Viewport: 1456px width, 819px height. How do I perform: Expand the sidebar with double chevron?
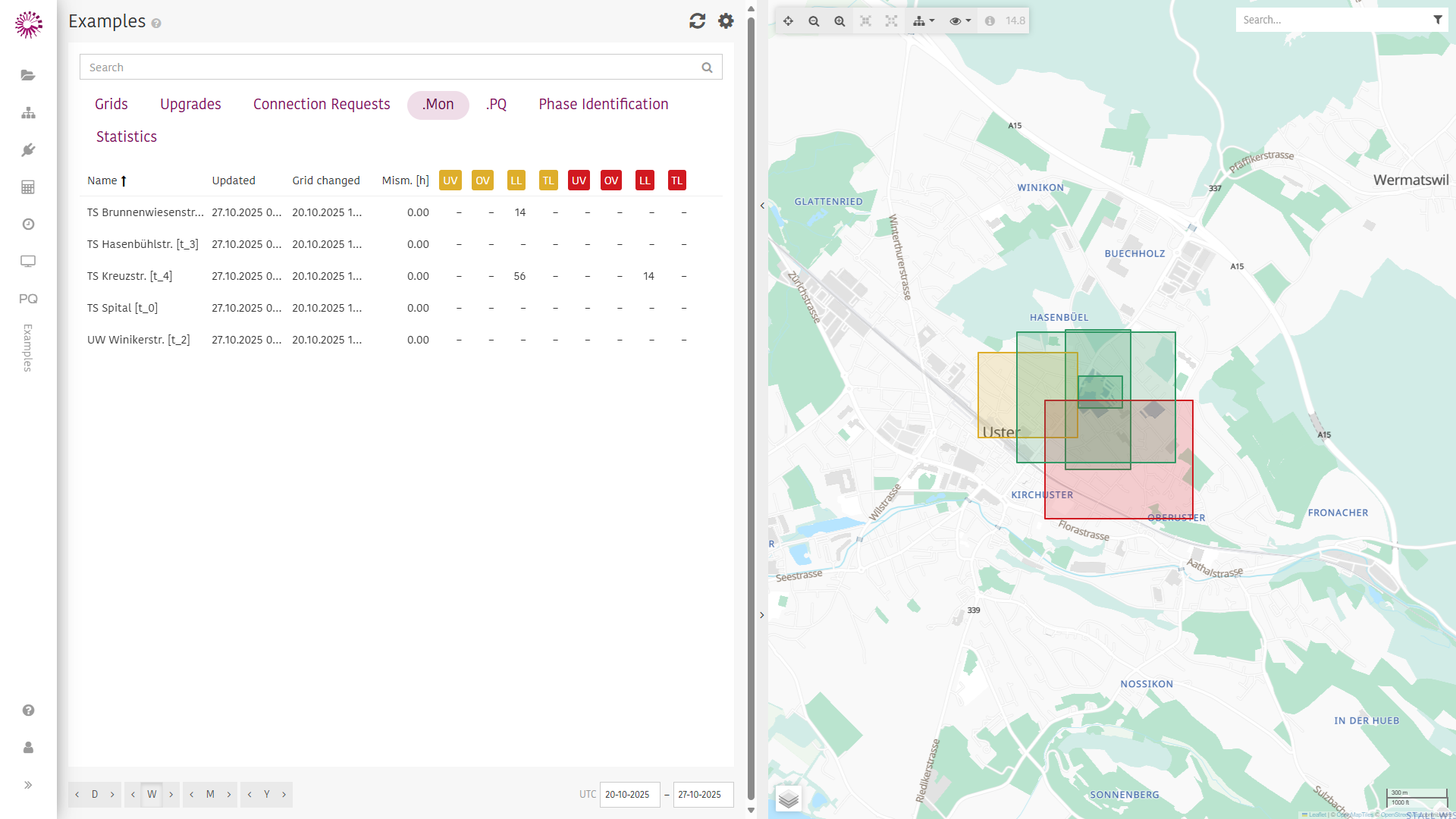pos(28,785)
